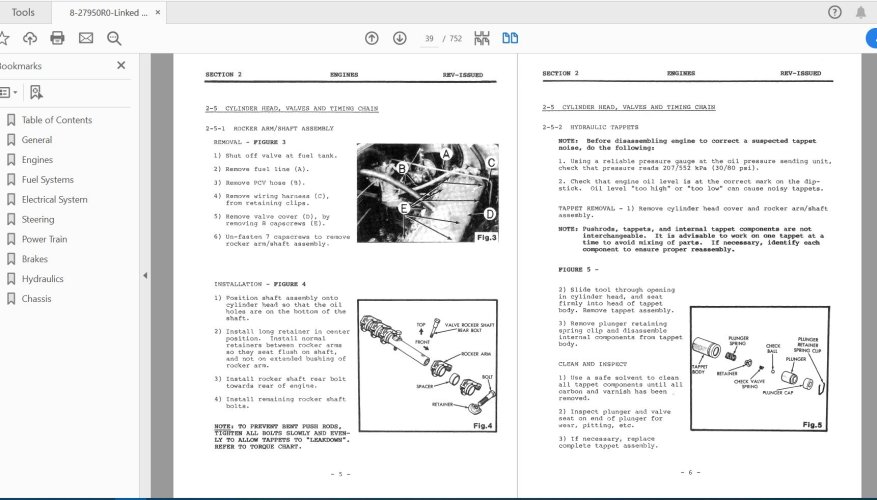Toggle two-page view icon
877x500 pixels.
(510, 38)
